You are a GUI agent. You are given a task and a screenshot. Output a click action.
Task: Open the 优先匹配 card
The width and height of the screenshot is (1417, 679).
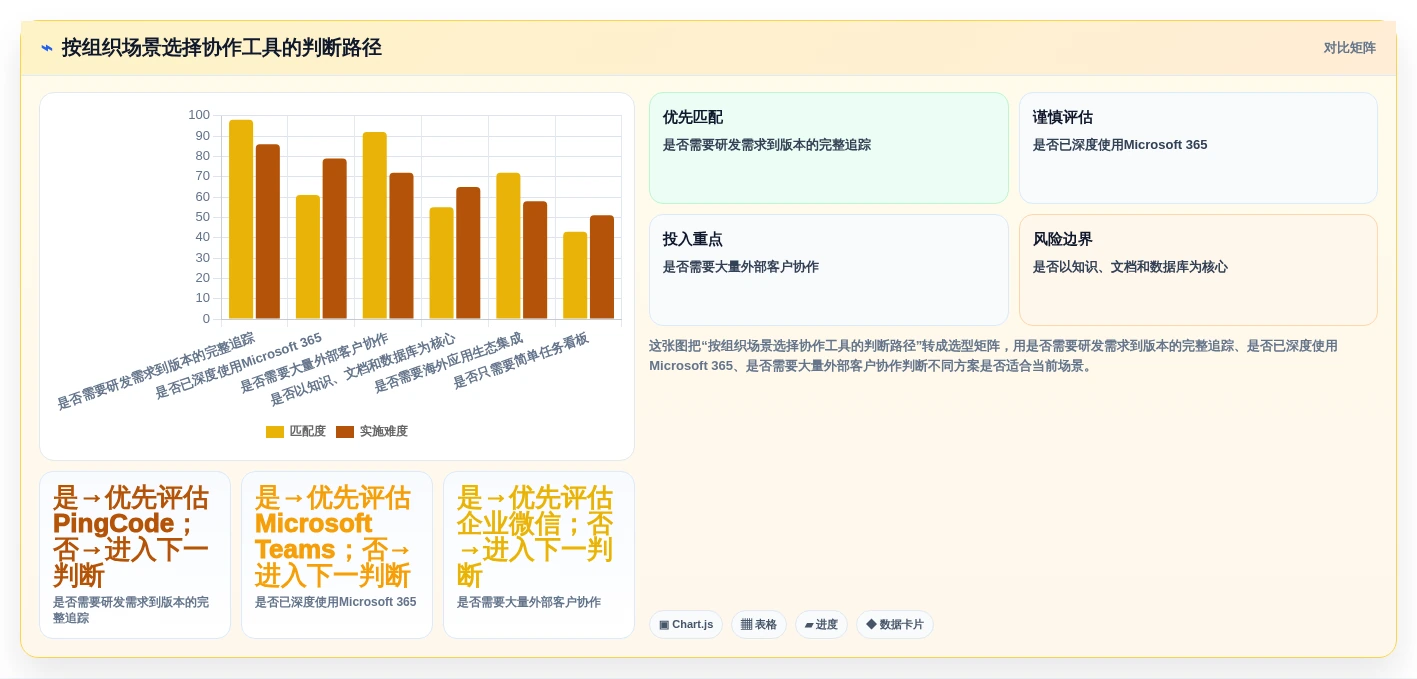coord(829,148)
